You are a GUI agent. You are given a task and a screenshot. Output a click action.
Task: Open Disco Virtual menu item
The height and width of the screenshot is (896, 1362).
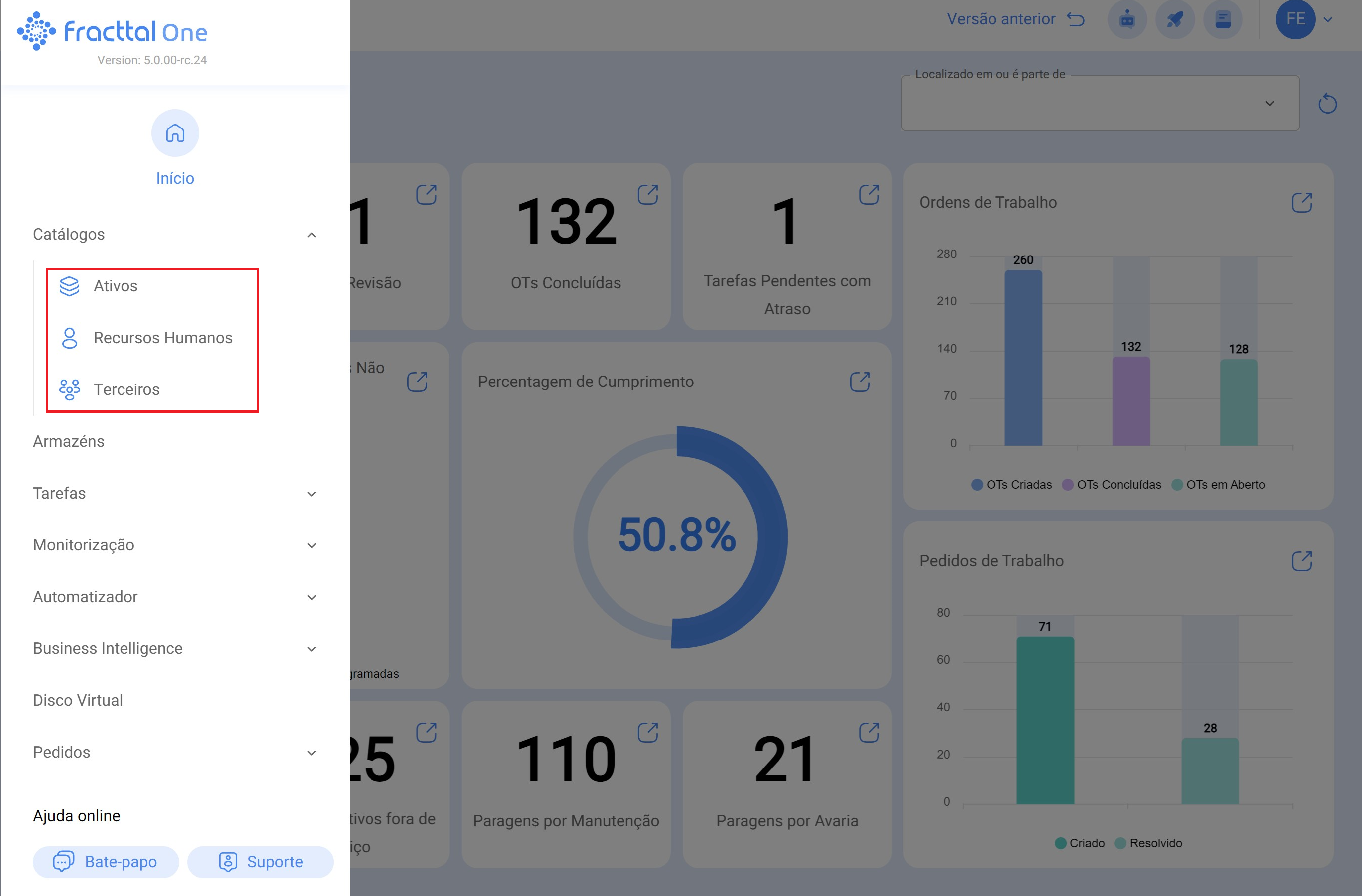coord(78,700)
